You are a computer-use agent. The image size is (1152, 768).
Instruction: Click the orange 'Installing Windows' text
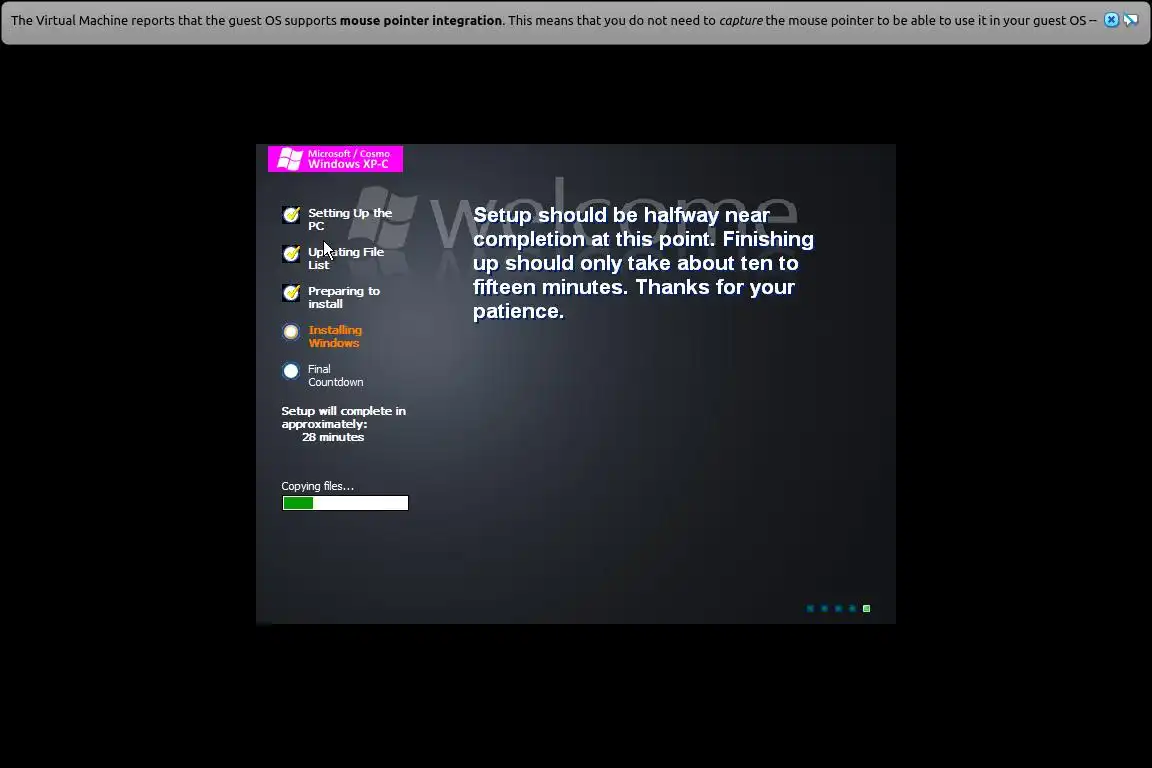tap(335, 337)
